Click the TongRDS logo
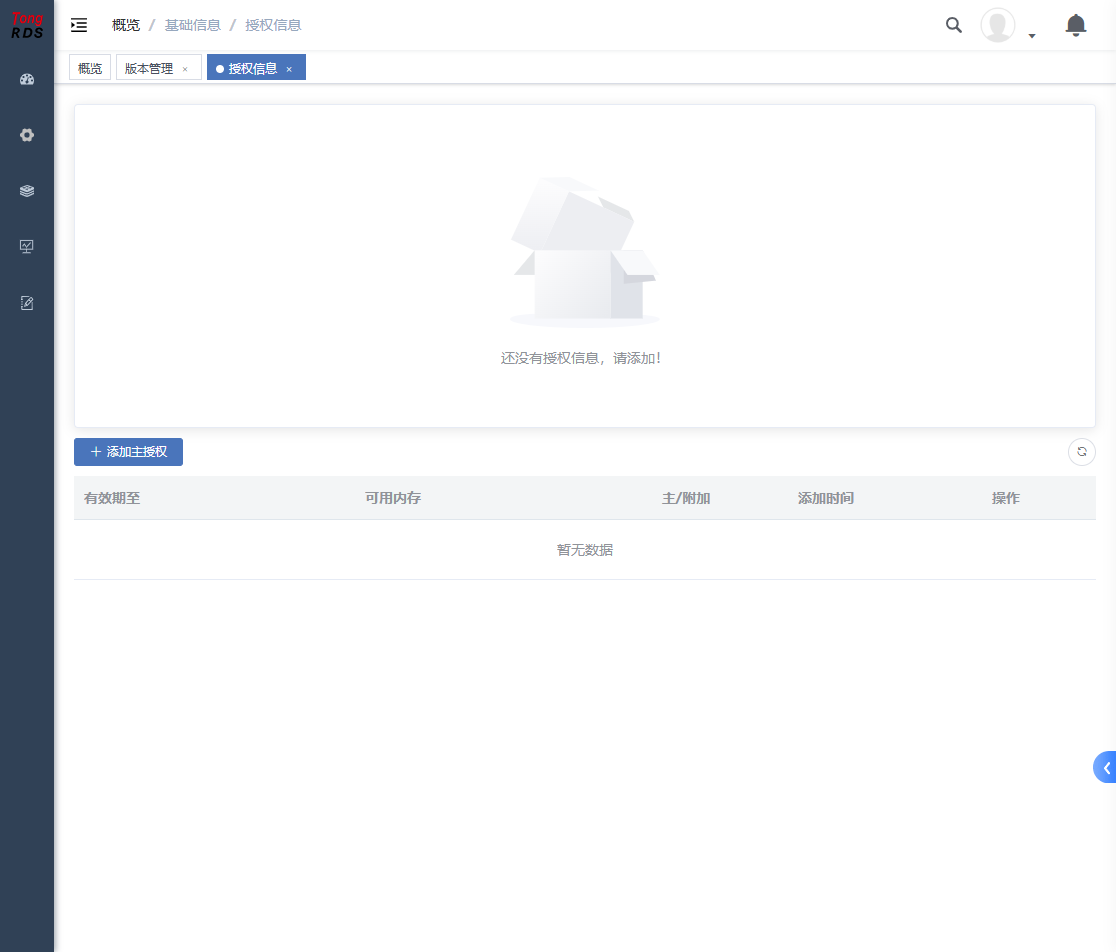Image resolution: width=1116 pixels, height=952 pixels. point(27,26)
